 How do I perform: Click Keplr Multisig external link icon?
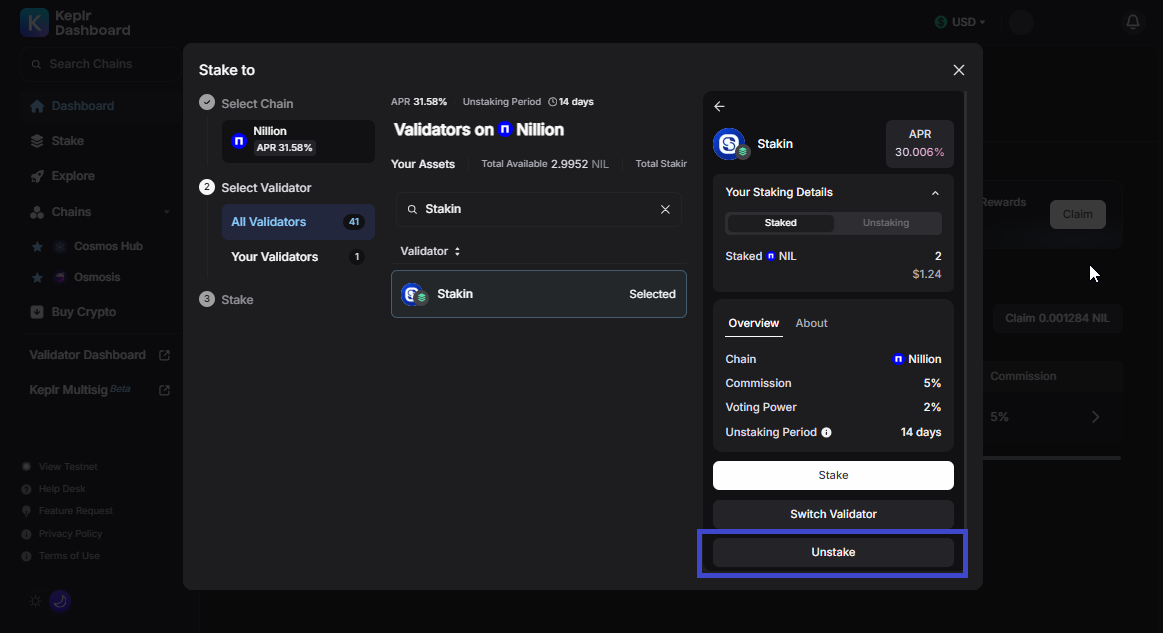point(165,390)
